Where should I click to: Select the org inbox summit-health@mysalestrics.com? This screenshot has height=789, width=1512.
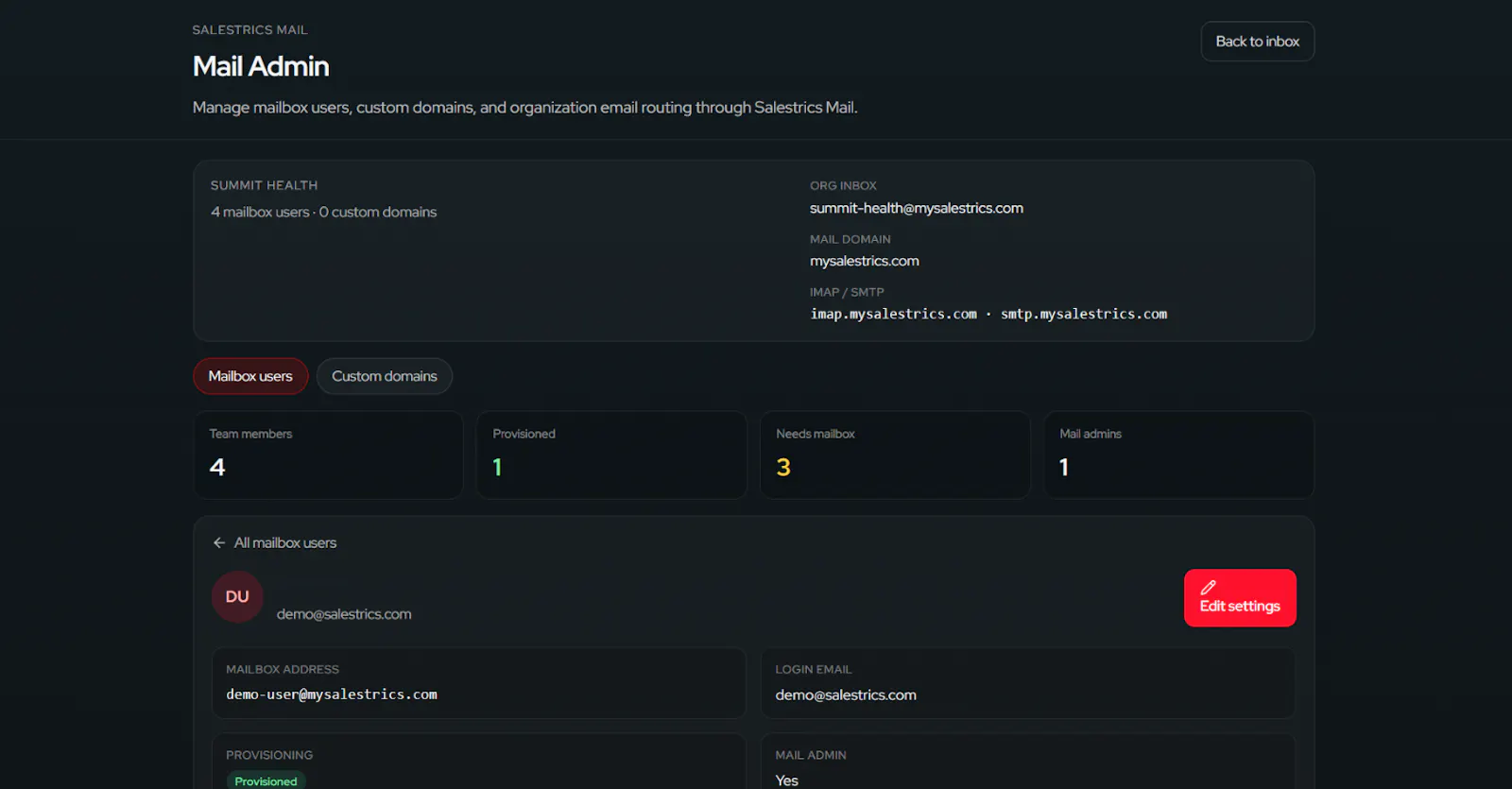pyautogui.click(x=916, y=208)
